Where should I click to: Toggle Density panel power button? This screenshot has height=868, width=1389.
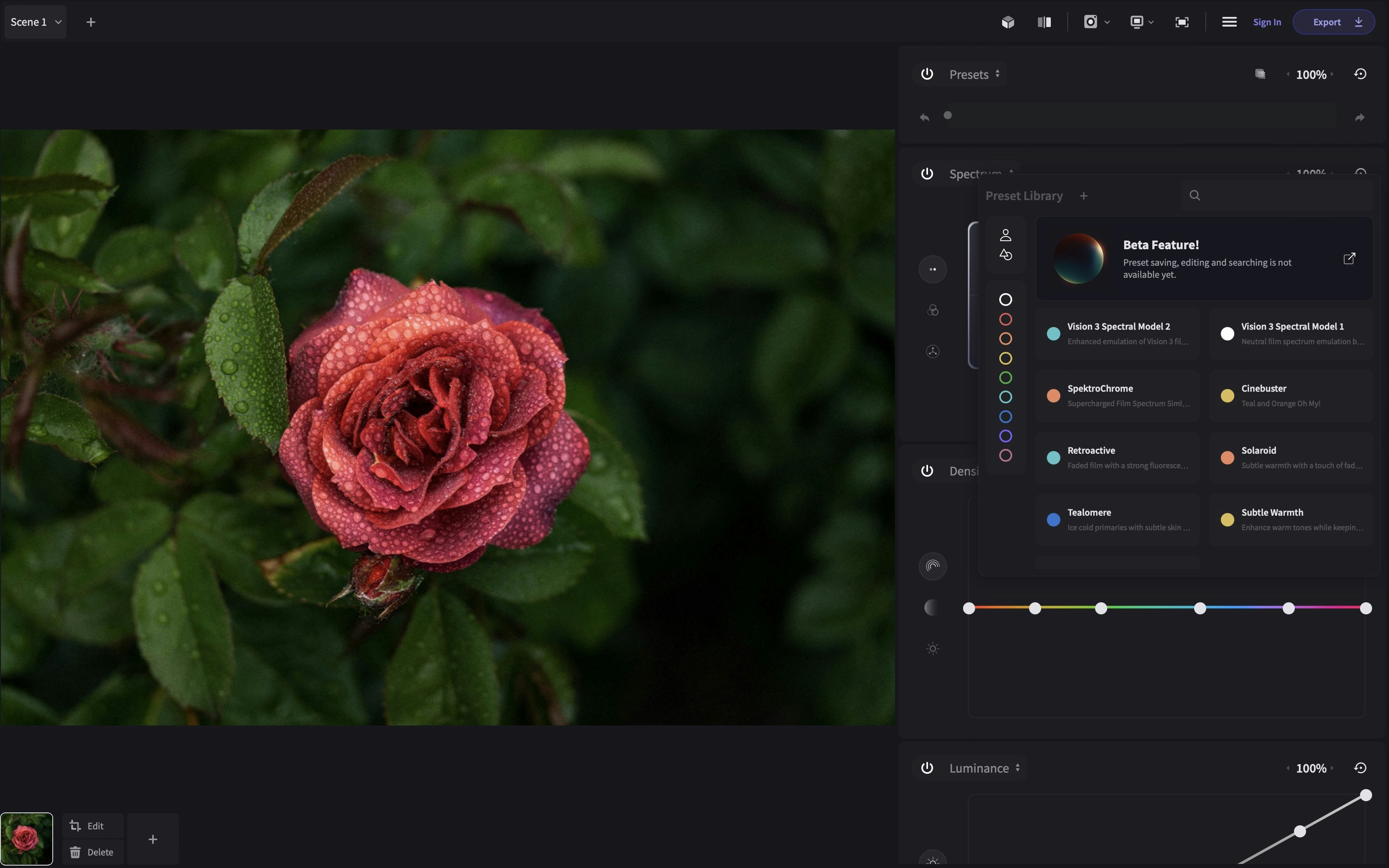click(927, 471)
